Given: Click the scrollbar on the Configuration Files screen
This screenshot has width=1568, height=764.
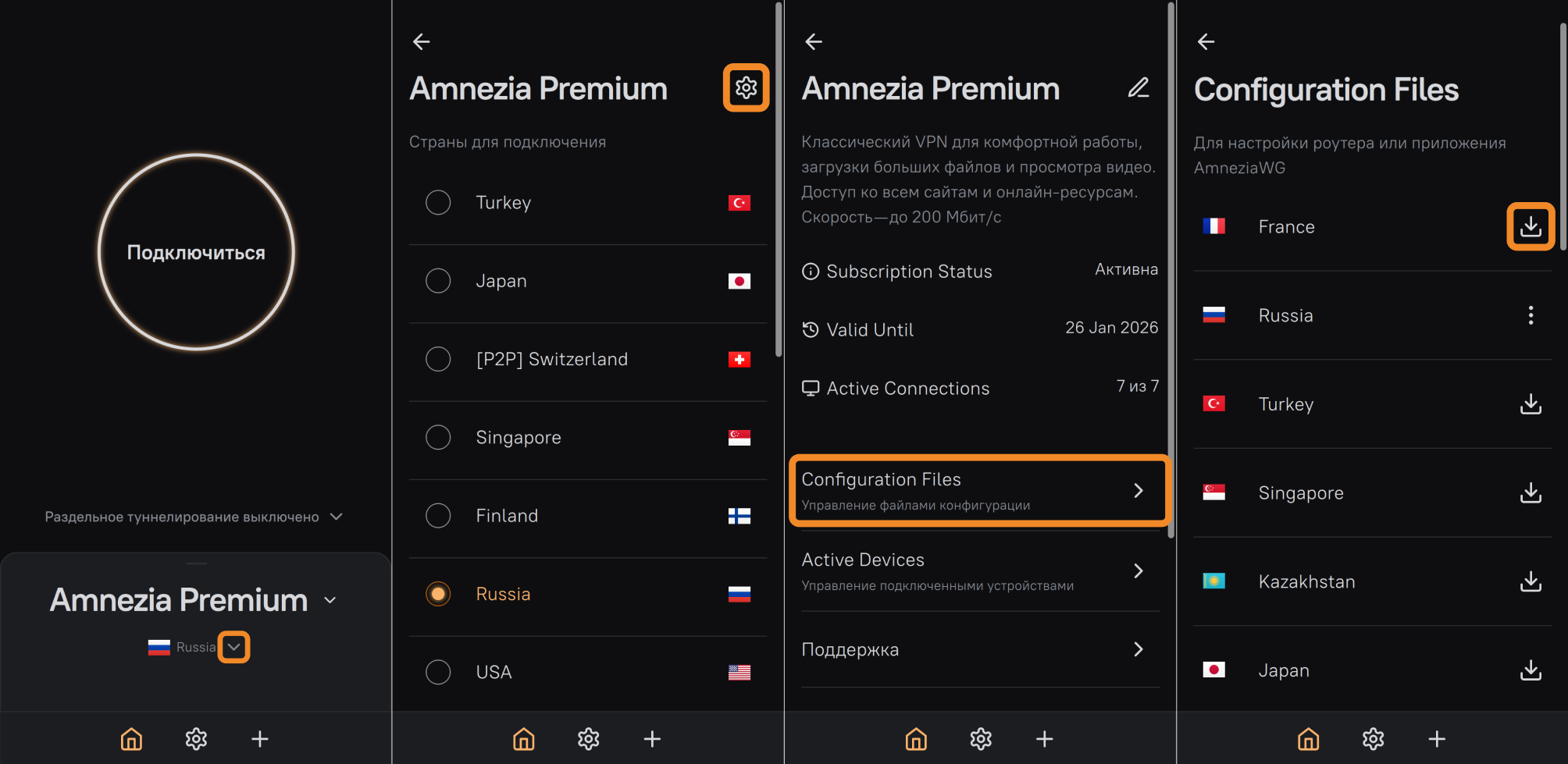Looking at the screenshot, I should click(1563, 137).
